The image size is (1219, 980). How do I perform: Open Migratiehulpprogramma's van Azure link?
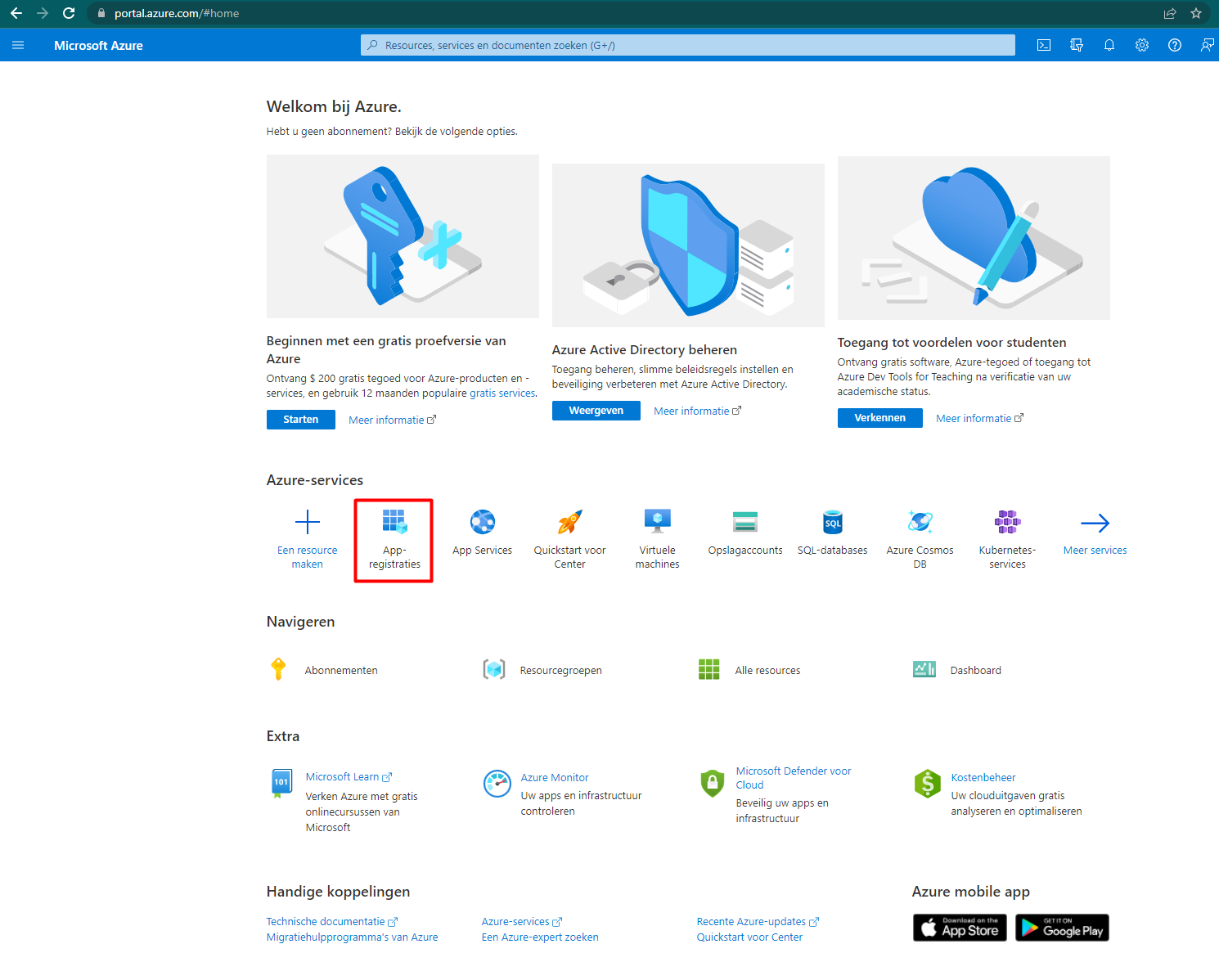tap(353, 937)
